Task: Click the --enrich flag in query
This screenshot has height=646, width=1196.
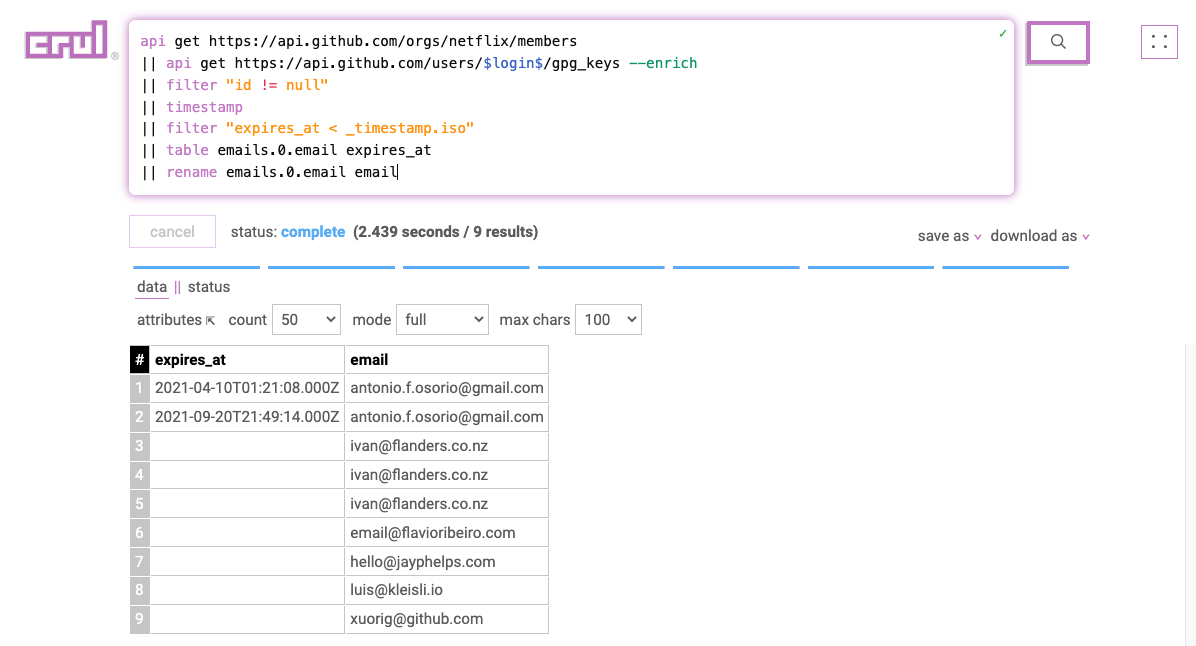Action: click(x=663, y=63)
